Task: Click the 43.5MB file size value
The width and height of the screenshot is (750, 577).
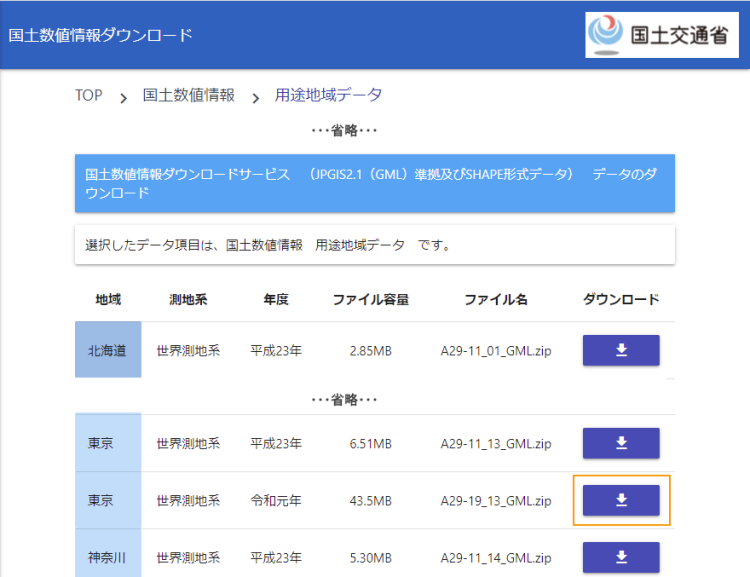Action: pos(371,501)
